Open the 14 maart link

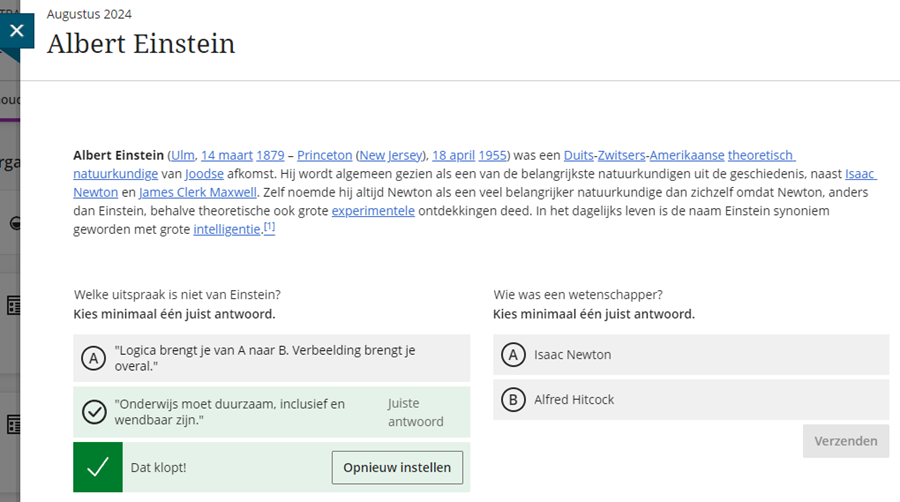pyautogui.click(x=227, y=155)
